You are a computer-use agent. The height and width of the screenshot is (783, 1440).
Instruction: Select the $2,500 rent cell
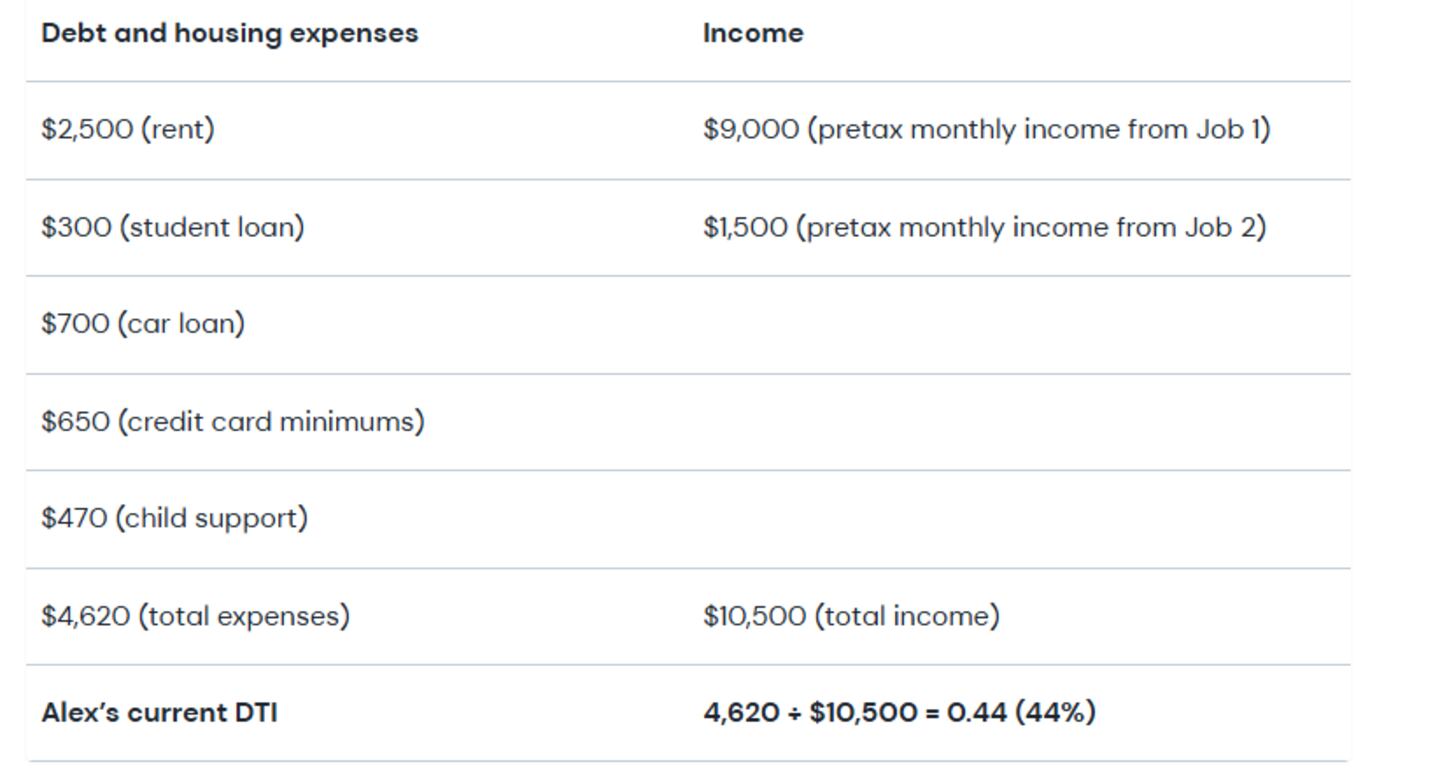pyautogui.click(x=128, y=130)
